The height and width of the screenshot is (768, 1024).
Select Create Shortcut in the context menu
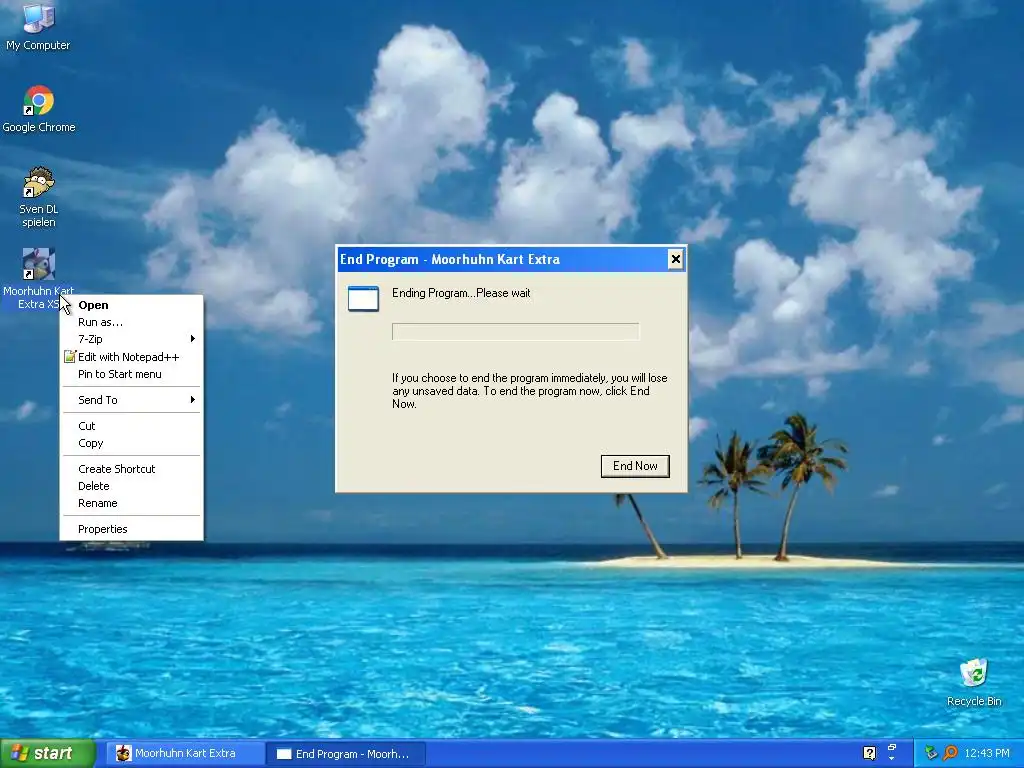coord(131,469)
